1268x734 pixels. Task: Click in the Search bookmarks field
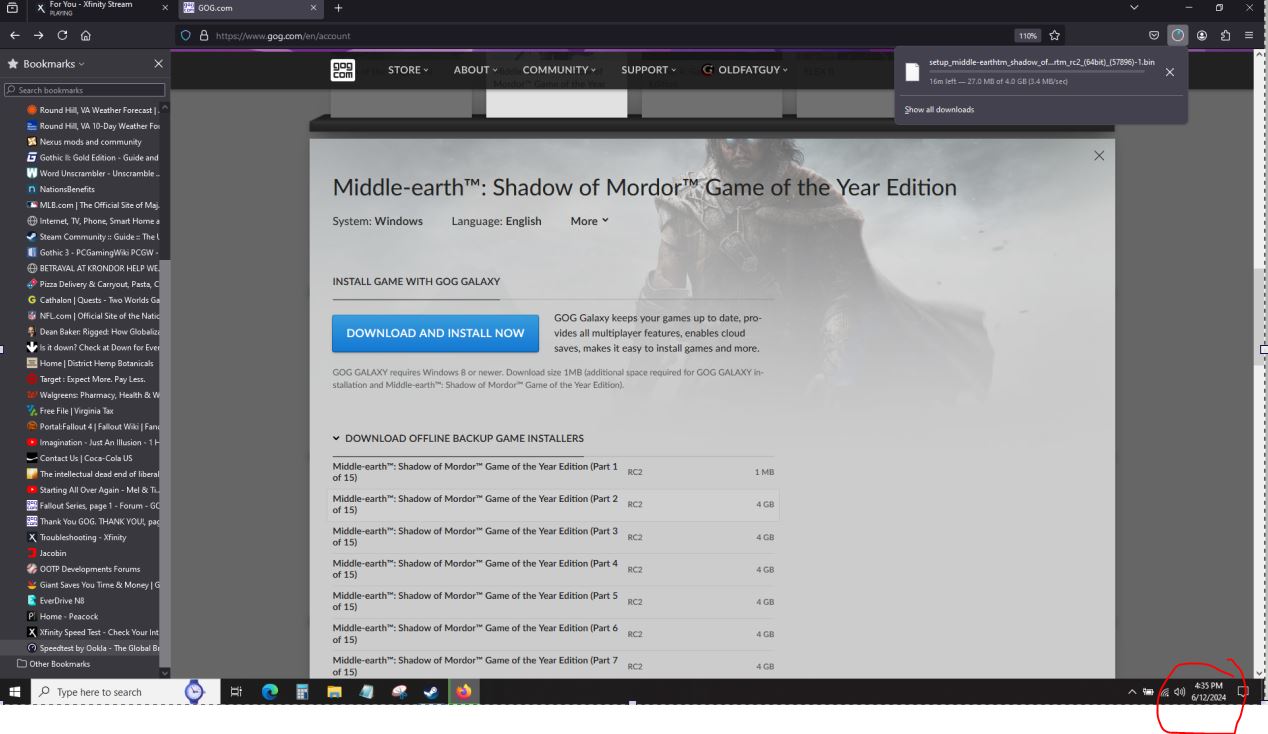84,90
